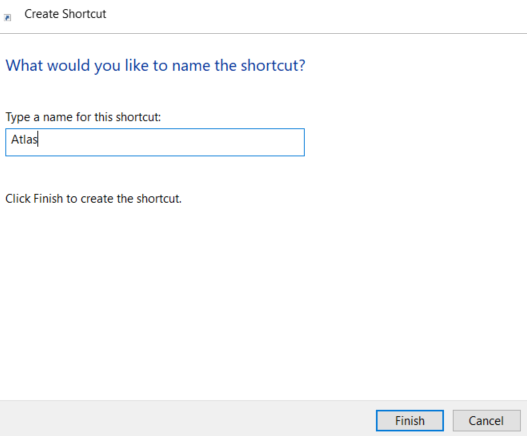Image resolution: width=527 pixels, height=436 pixels.
Task: Click the Type a name for this shortcut label
Action: (x=83, y=117)
